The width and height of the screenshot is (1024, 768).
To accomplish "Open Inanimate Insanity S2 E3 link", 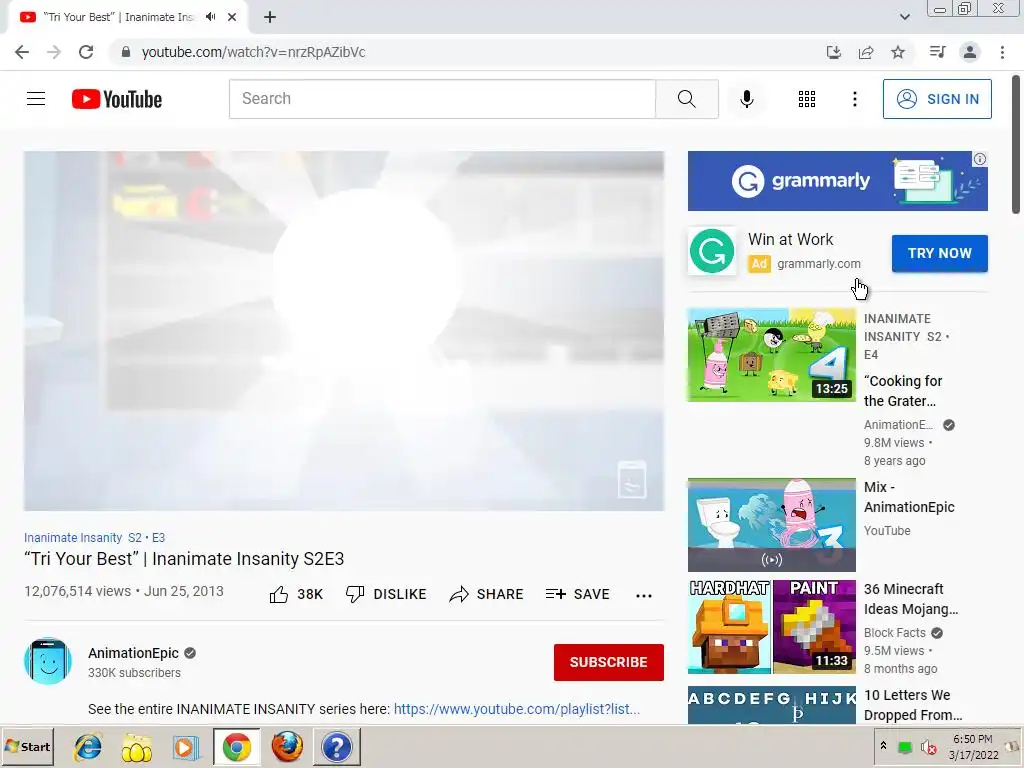I will pos(95,537).
